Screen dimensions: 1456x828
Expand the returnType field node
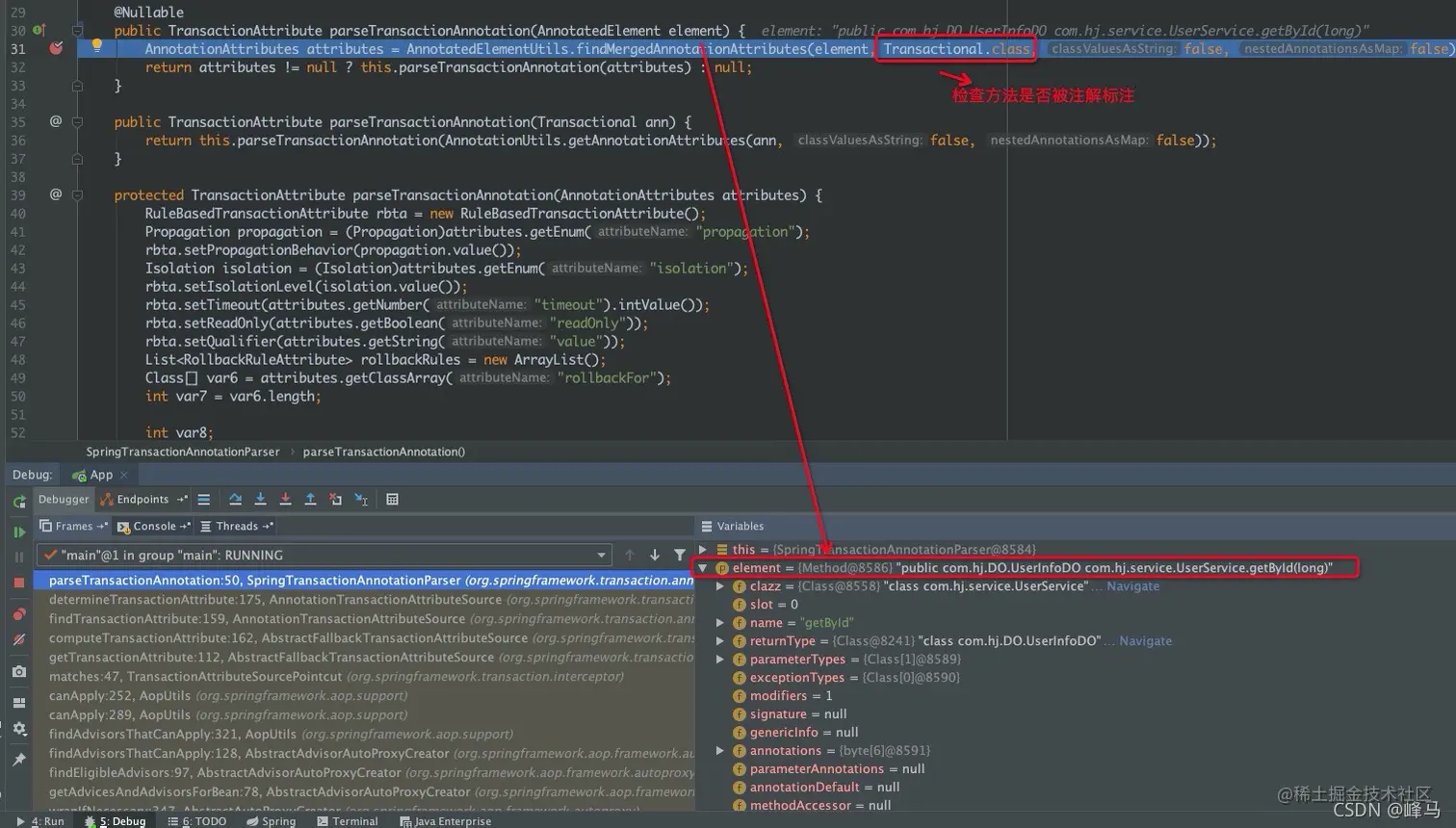click(720, 640)
